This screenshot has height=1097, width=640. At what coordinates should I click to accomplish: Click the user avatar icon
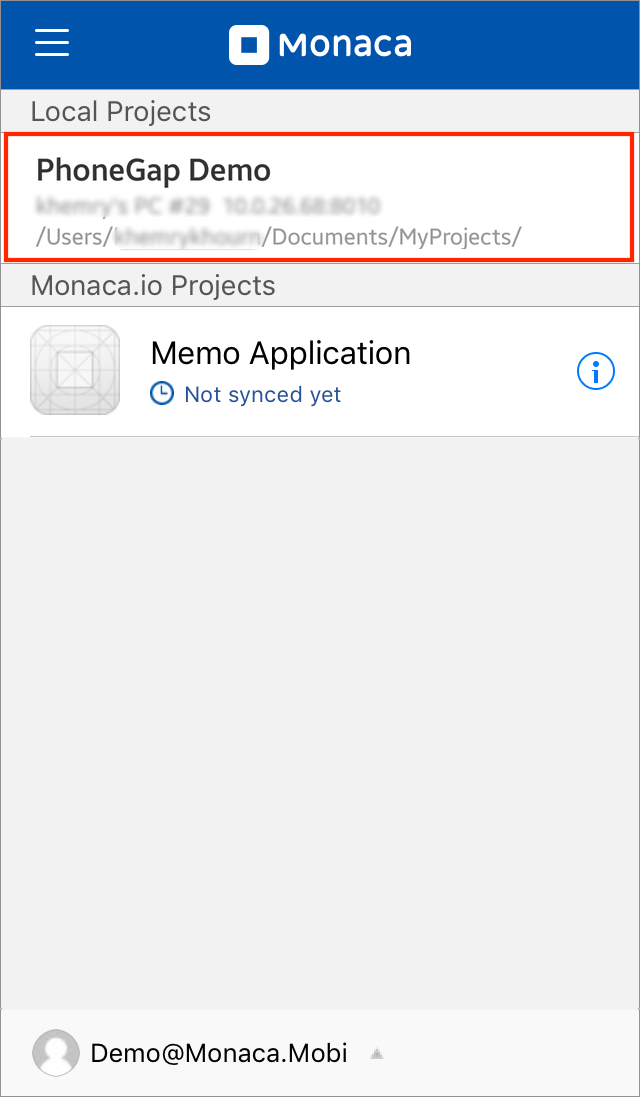tap(56, 1053)
